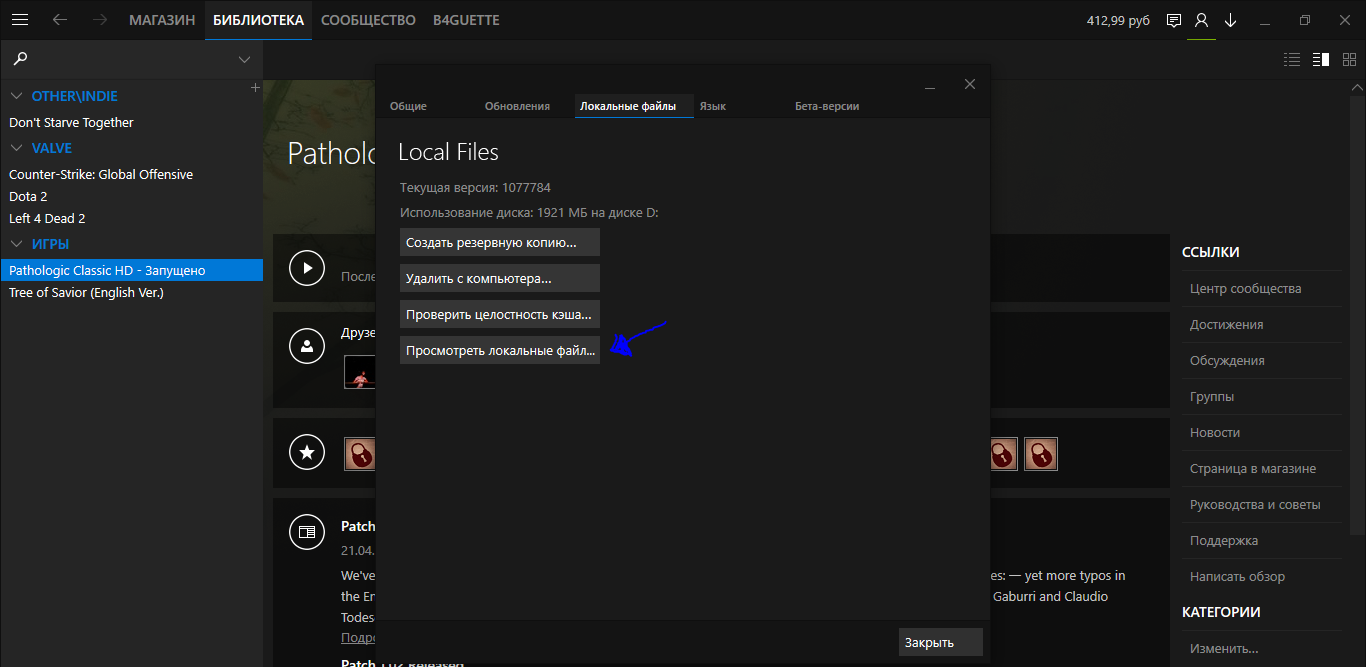Open the Написать обзор link
Image resolution: width=1366 pixels, height=667 pixels.
pos(1237,576)
